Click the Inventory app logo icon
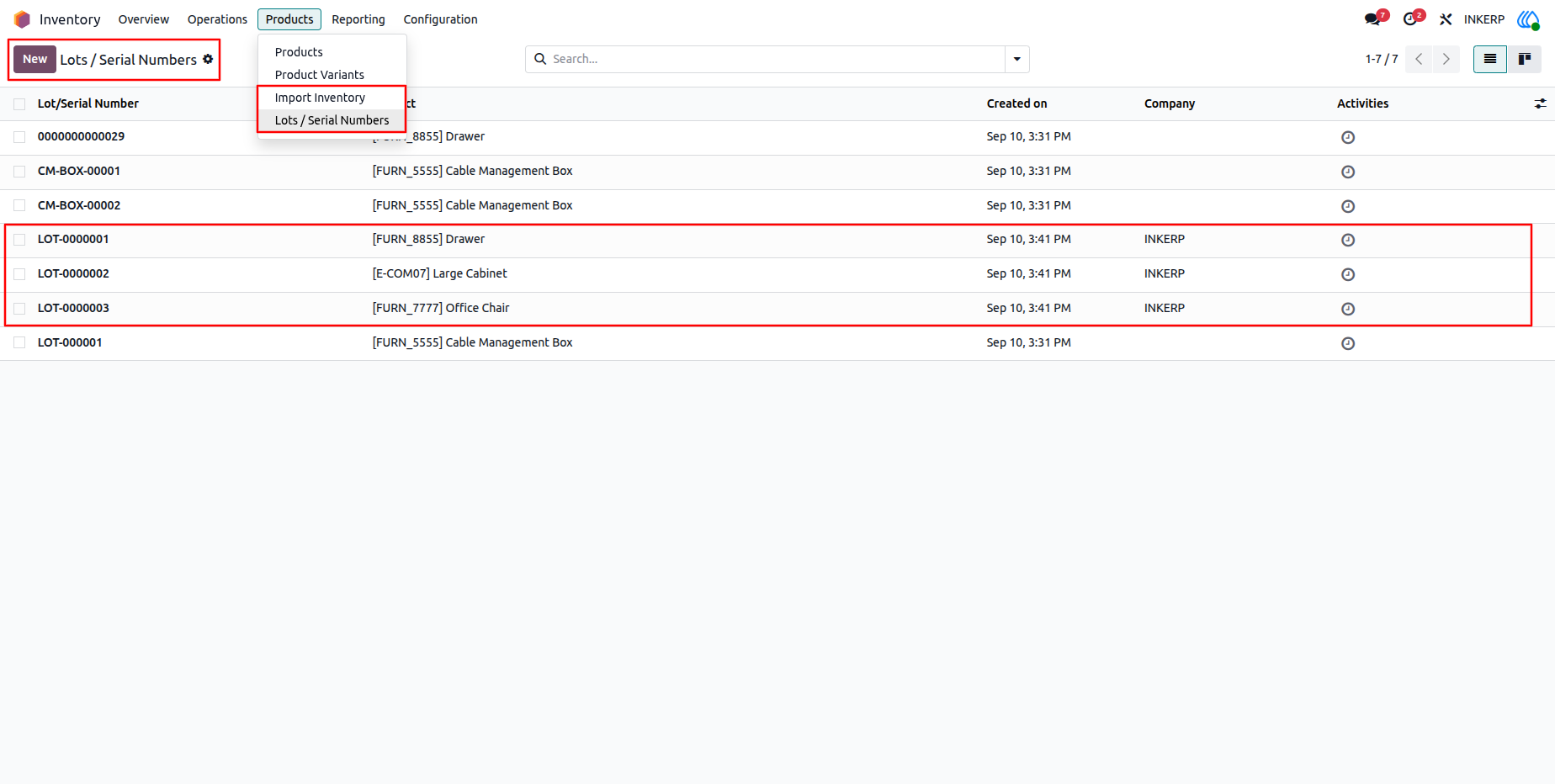The height and width of the screenshot is (784, 1555). [x=22, y=19]
